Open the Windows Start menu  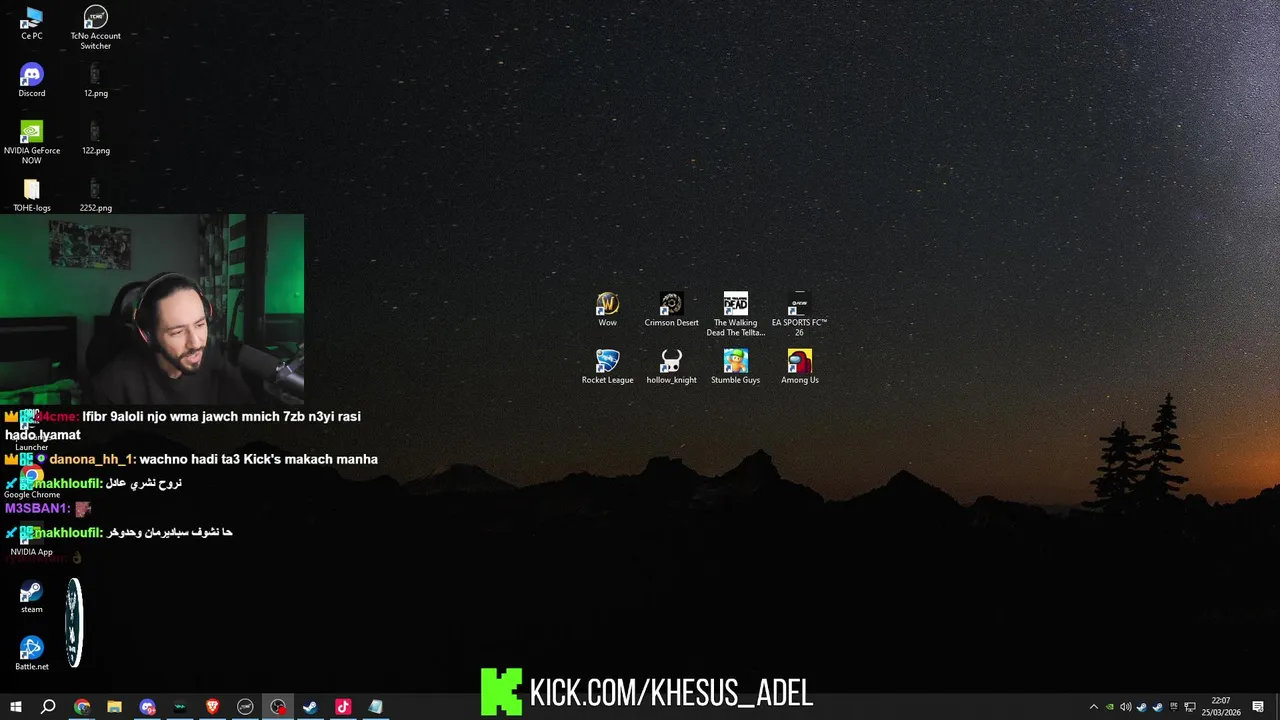click(16, 707)
